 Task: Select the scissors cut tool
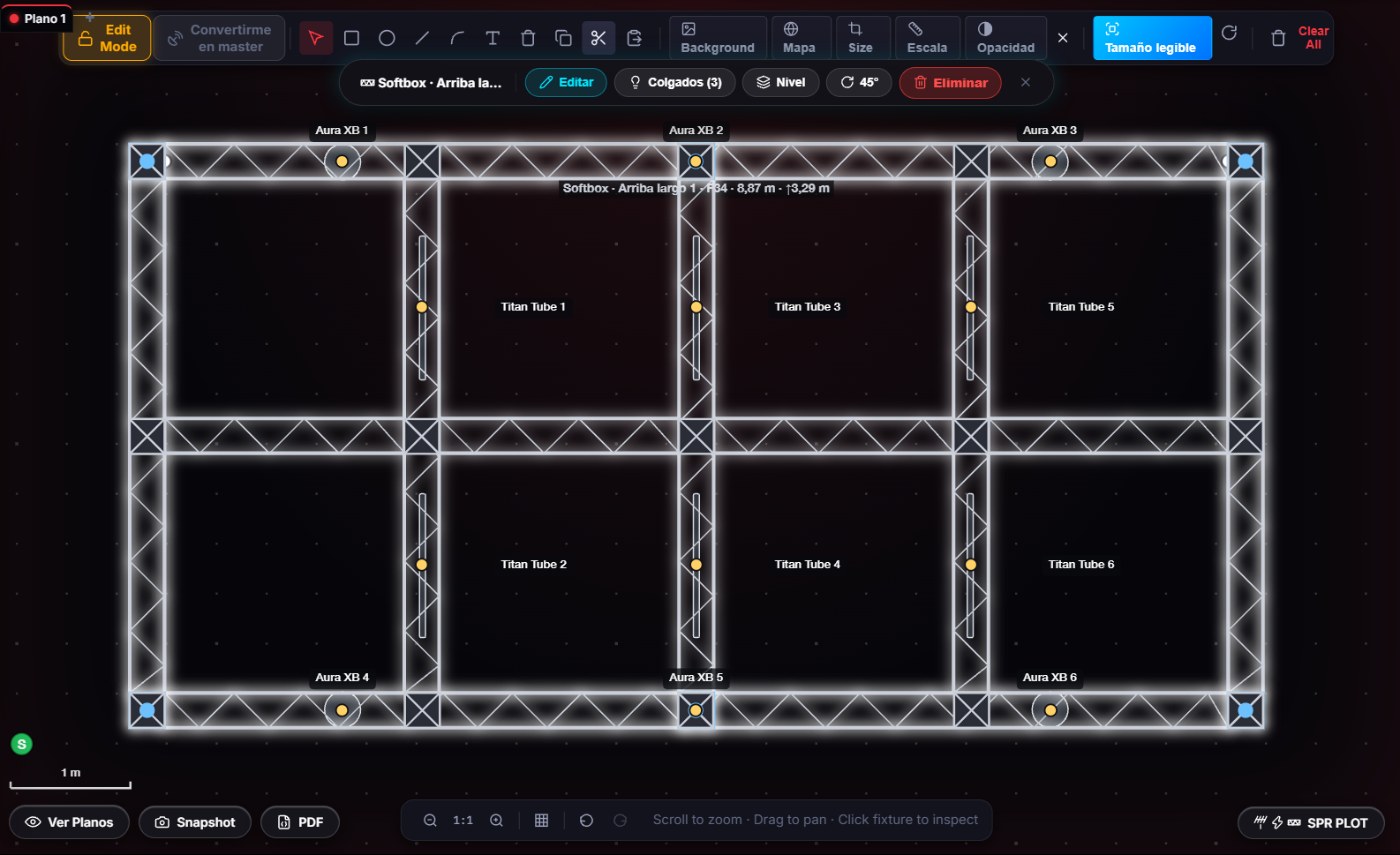[x=598, y=38]
